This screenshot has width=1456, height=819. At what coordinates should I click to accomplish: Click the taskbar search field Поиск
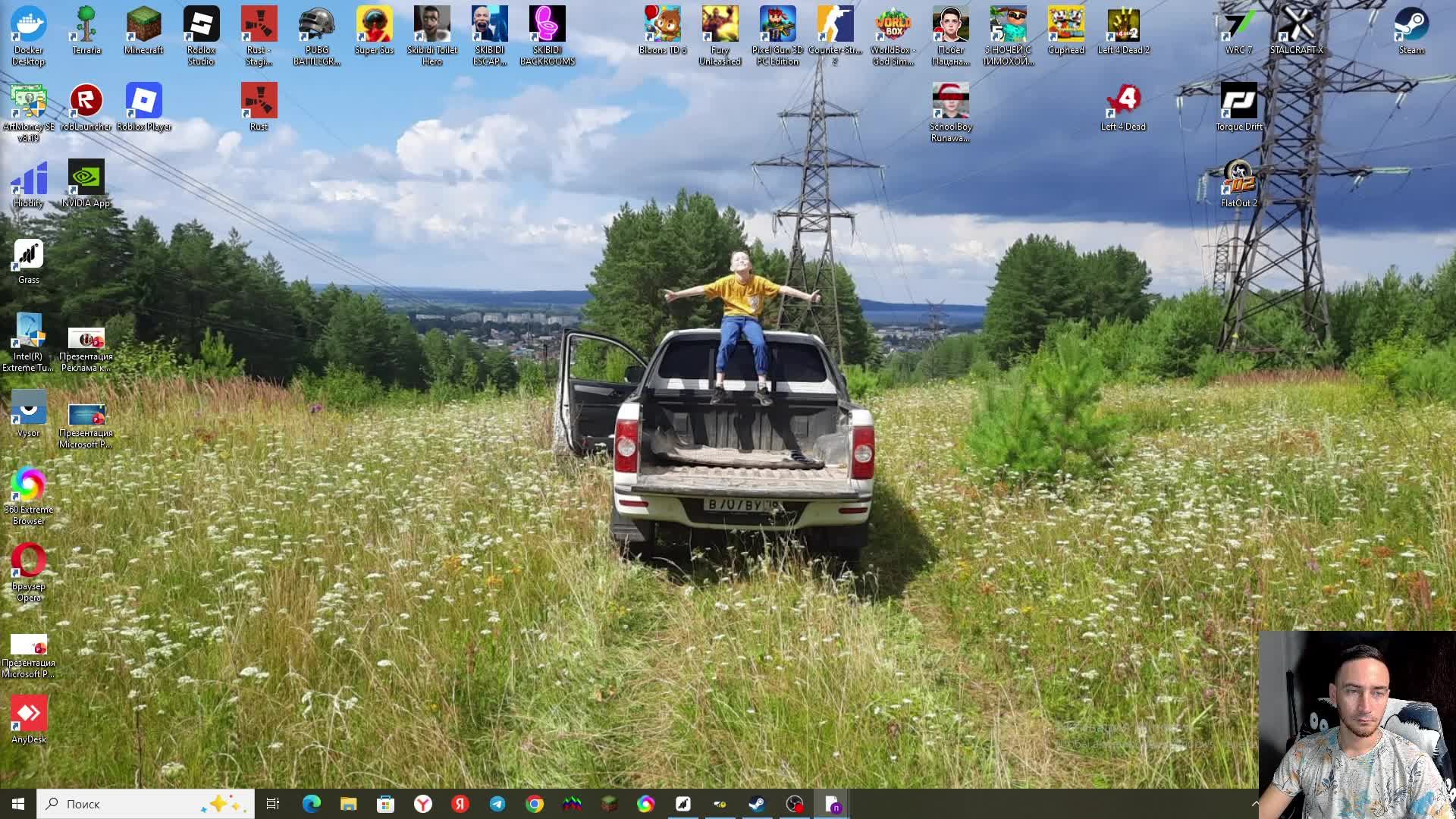coord(129,804)
